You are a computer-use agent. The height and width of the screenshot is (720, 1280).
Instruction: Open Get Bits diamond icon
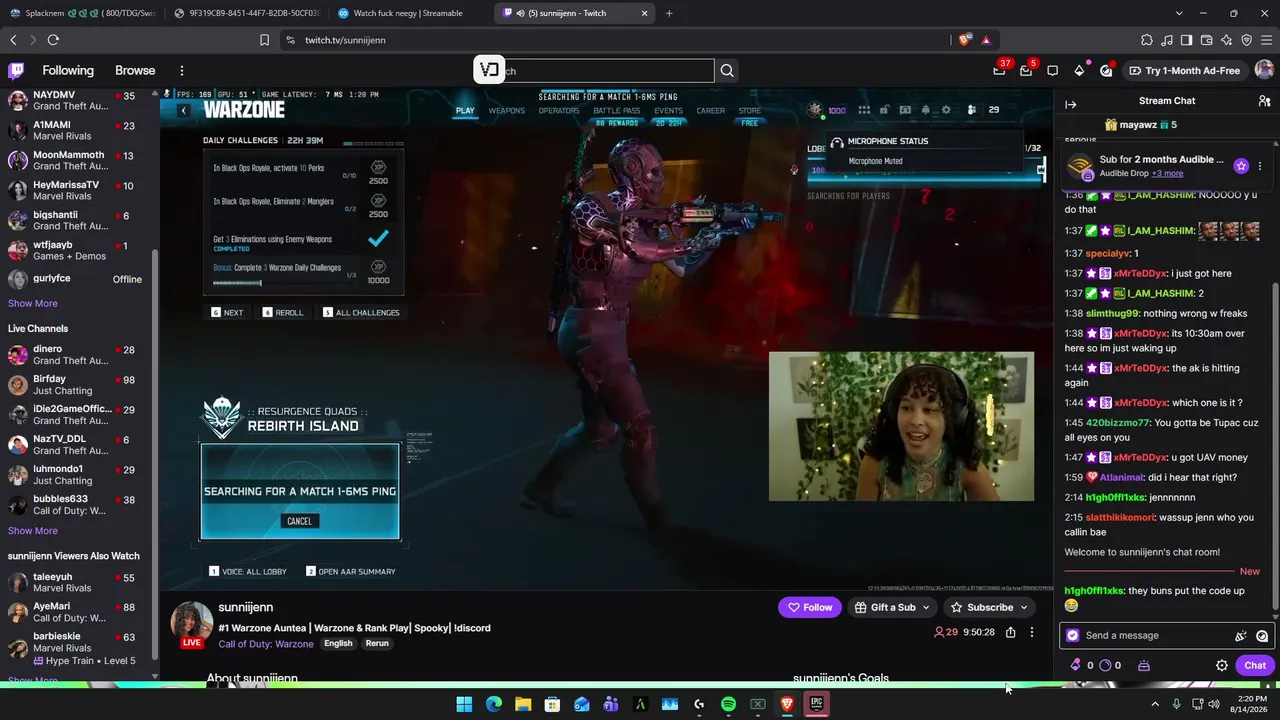pyautogui.click(x=1079, y=70)
